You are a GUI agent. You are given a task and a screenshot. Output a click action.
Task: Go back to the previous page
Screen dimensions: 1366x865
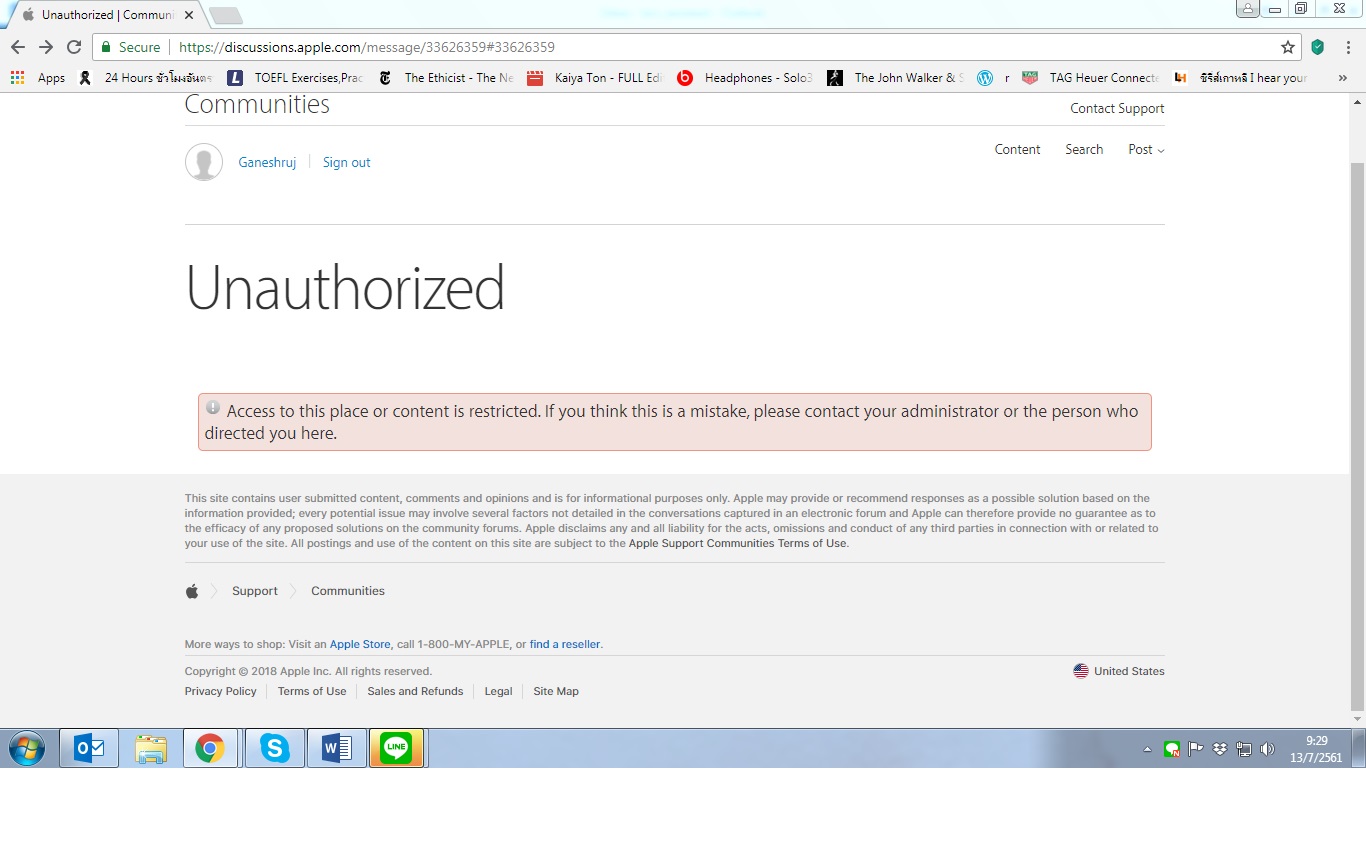coord(18,47)
